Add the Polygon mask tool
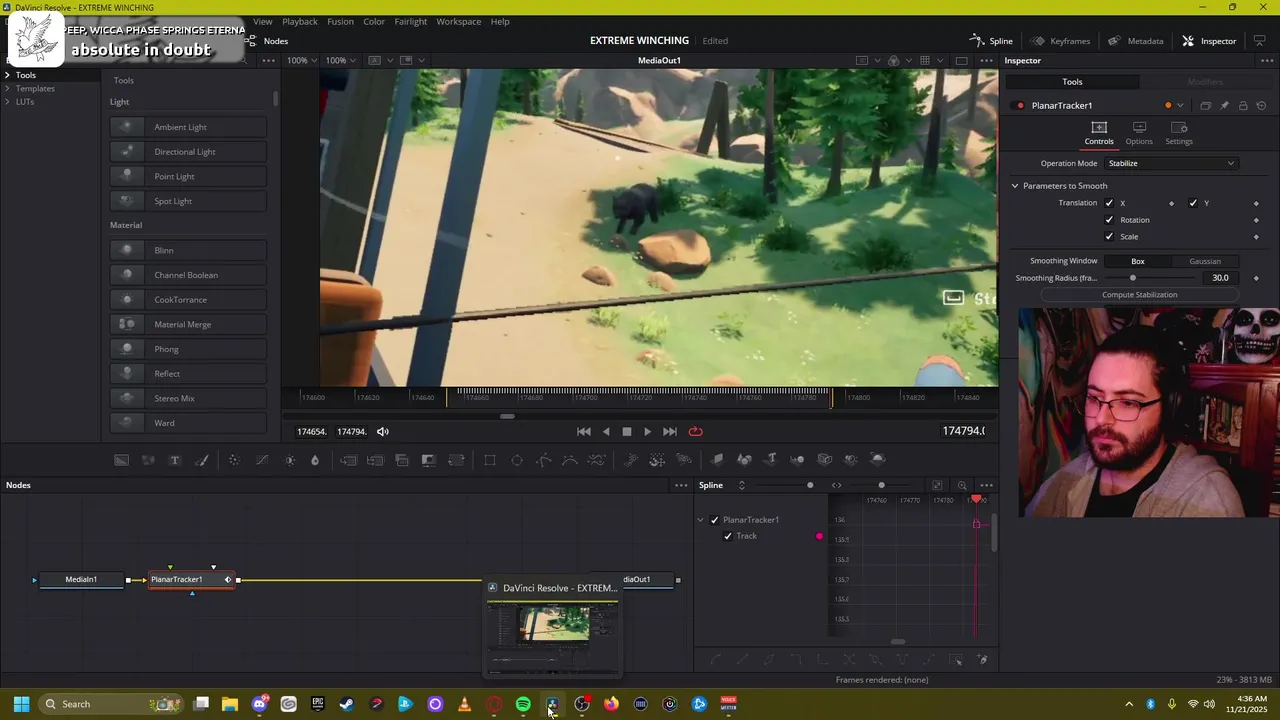Screen dimensions: 1280x720 coord(544,460)
